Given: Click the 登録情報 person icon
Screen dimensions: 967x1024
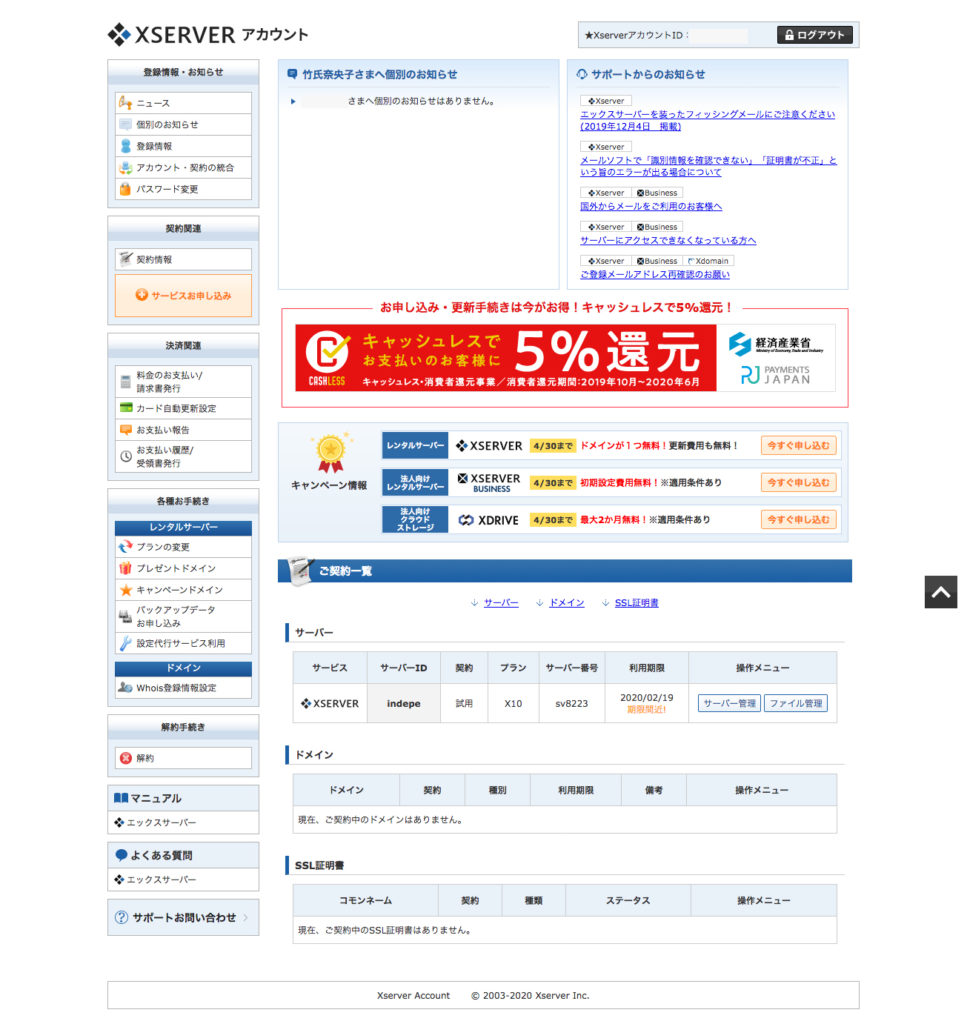Looking at the screenshot, I should point(125,146).
